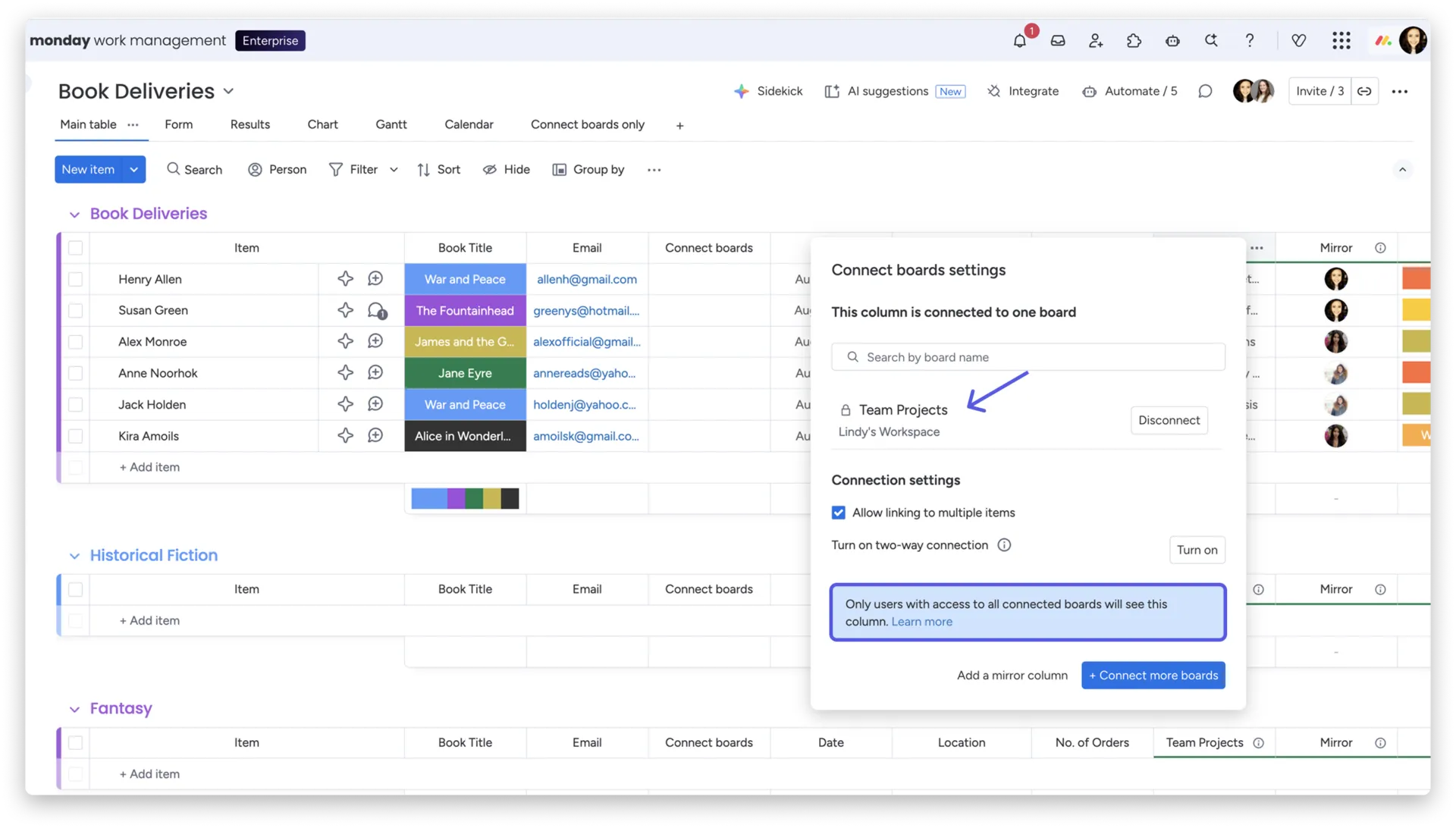Click Invite / 3 button

[x=1319, y=91]
